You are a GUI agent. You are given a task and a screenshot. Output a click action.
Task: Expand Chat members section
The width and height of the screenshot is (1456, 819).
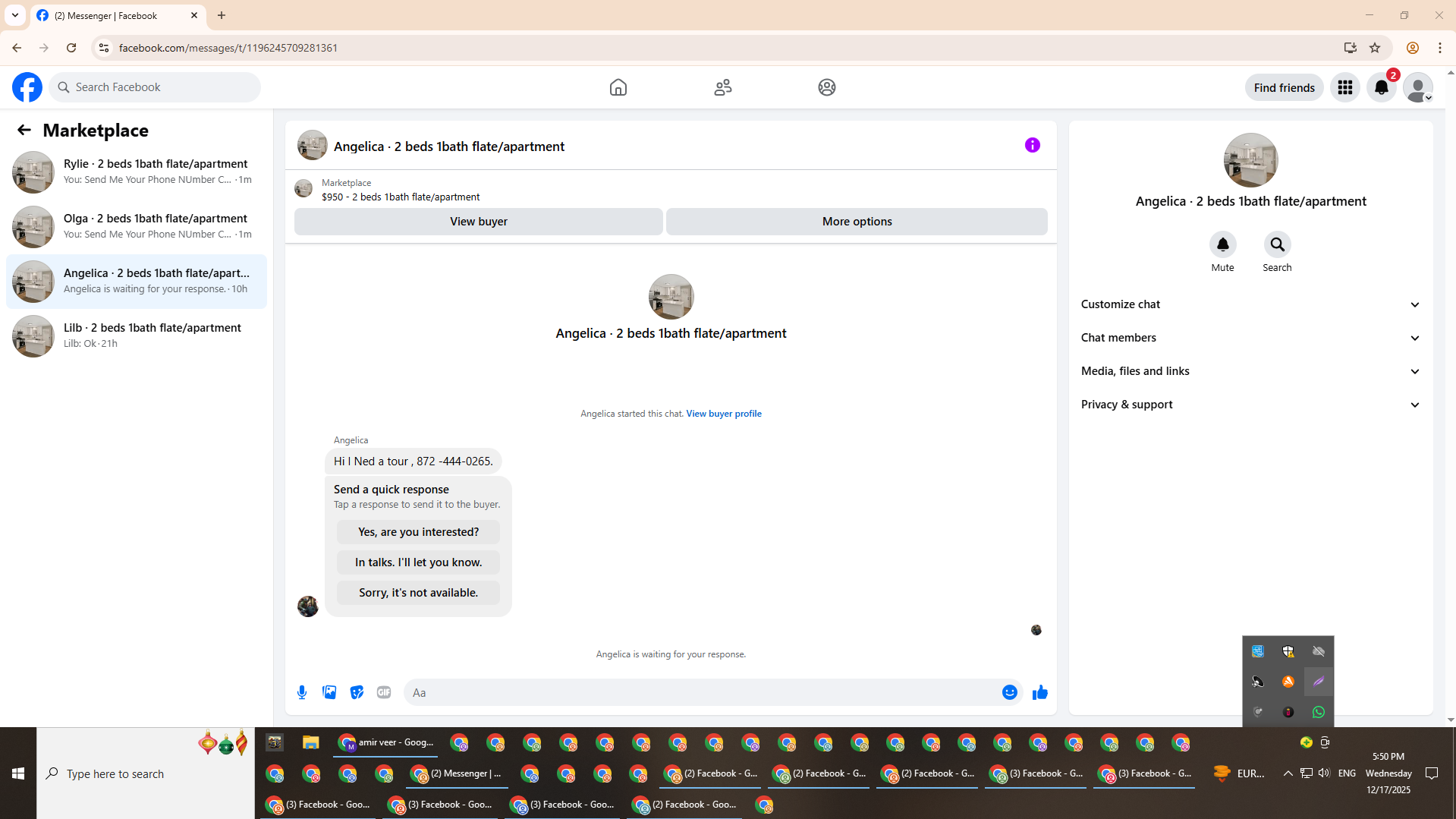click(x=1250, y=338)
